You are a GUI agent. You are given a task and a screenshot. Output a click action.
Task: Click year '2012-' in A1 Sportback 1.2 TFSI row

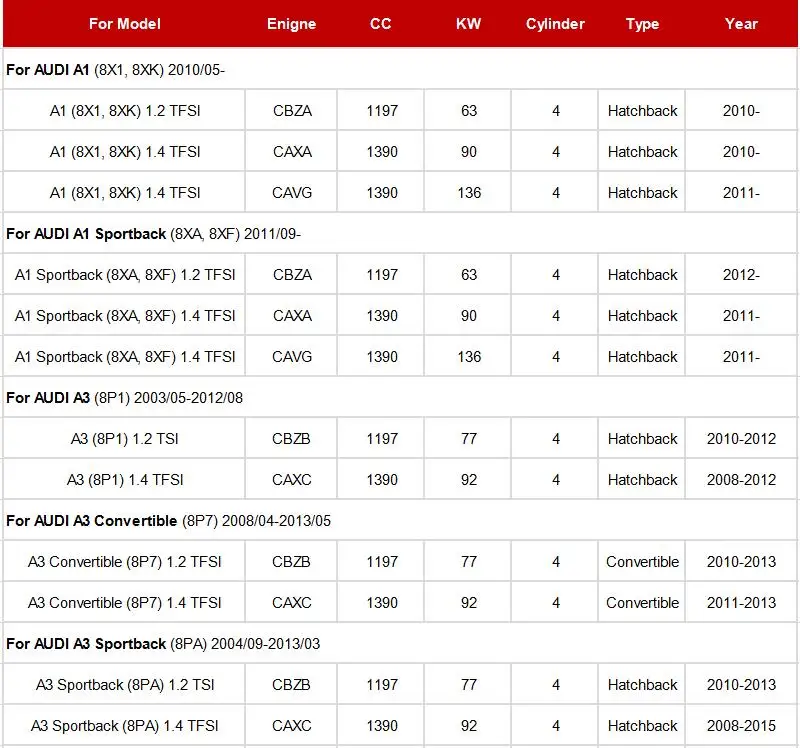click(x=741, y=275)
